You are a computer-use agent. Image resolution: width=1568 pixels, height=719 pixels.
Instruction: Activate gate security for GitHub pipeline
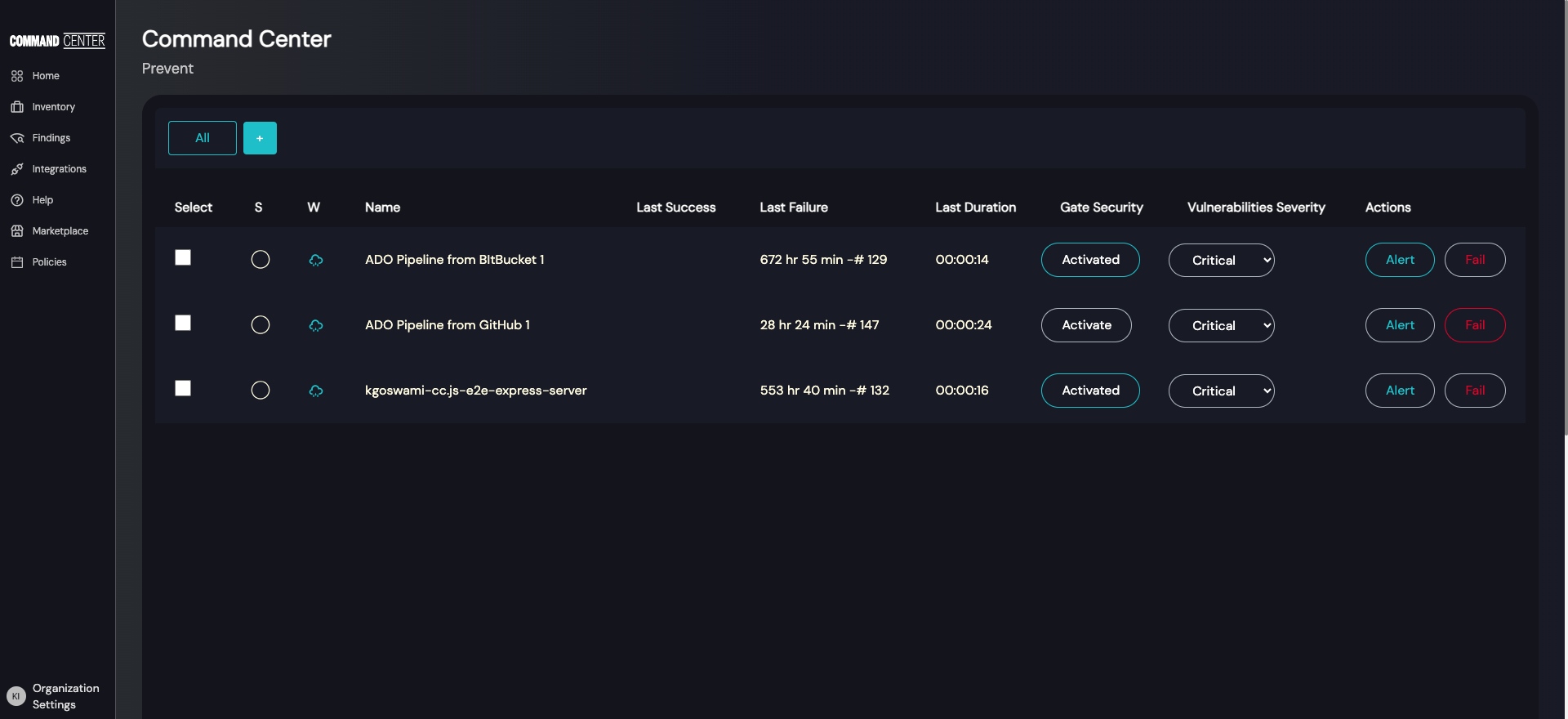(x=1086, y=325)
